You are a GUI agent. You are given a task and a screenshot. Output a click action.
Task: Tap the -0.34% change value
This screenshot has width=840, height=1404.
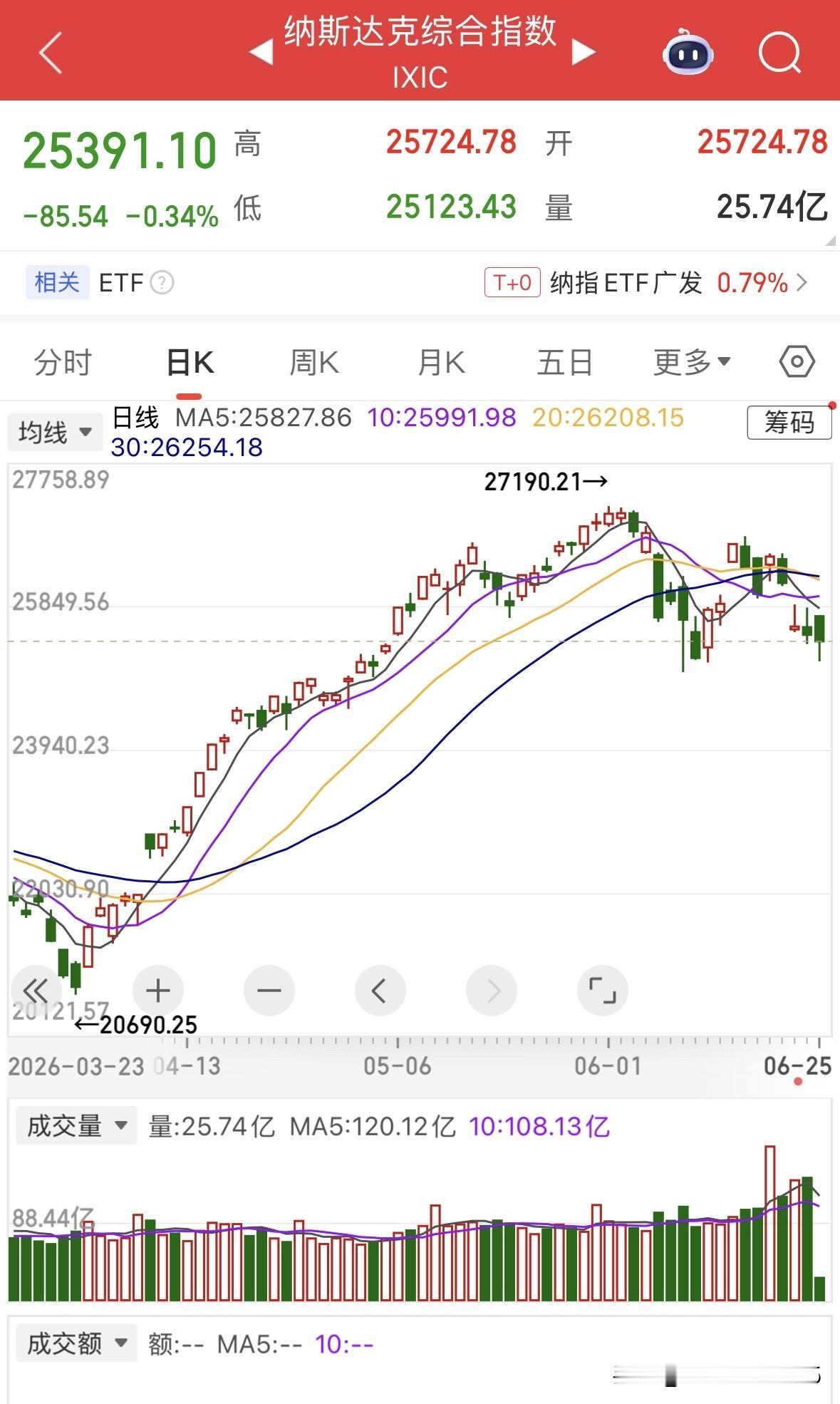point(172,217)
